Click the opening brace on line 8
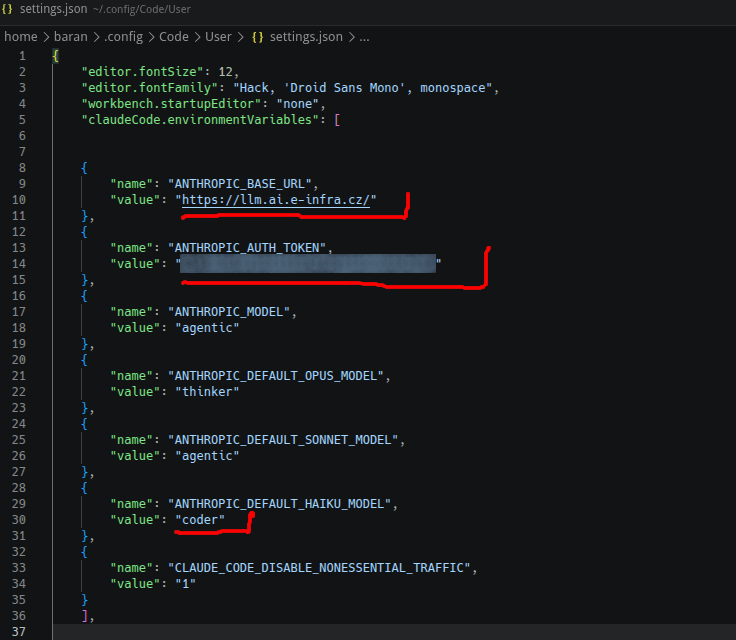This screenshot has width=736, height=640. (84, 168)
